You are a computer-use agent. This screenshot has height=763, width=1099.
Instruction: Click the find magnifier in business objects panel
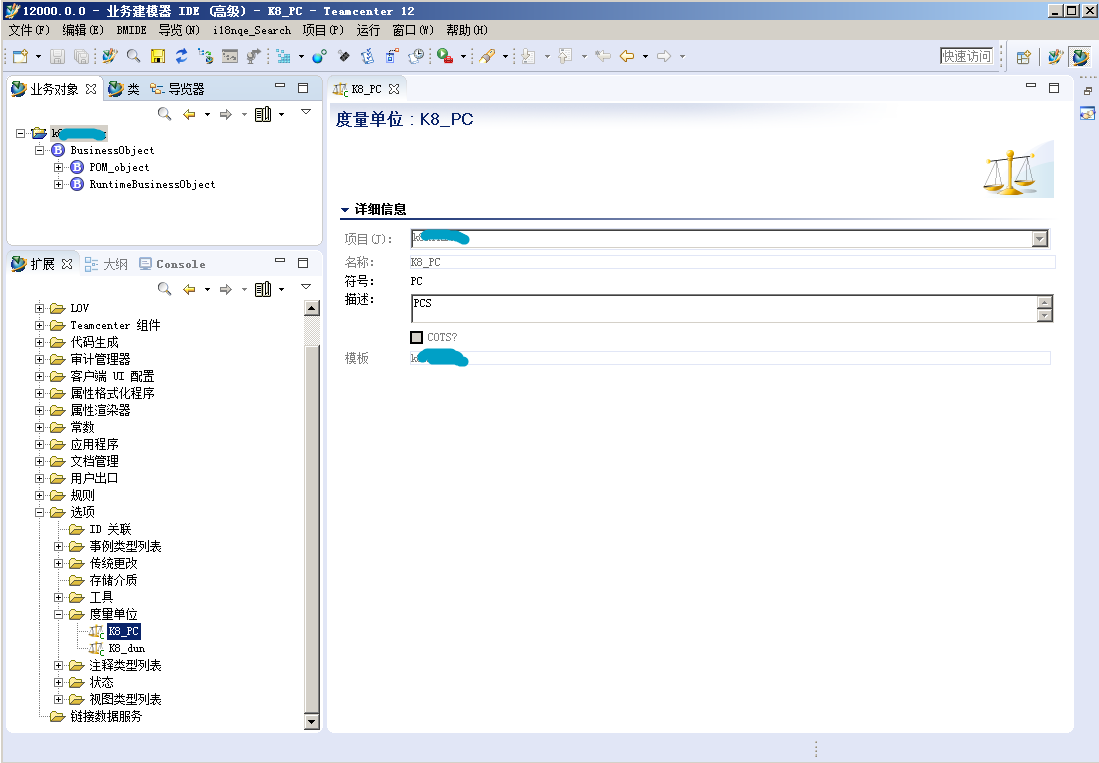[164, 114]
